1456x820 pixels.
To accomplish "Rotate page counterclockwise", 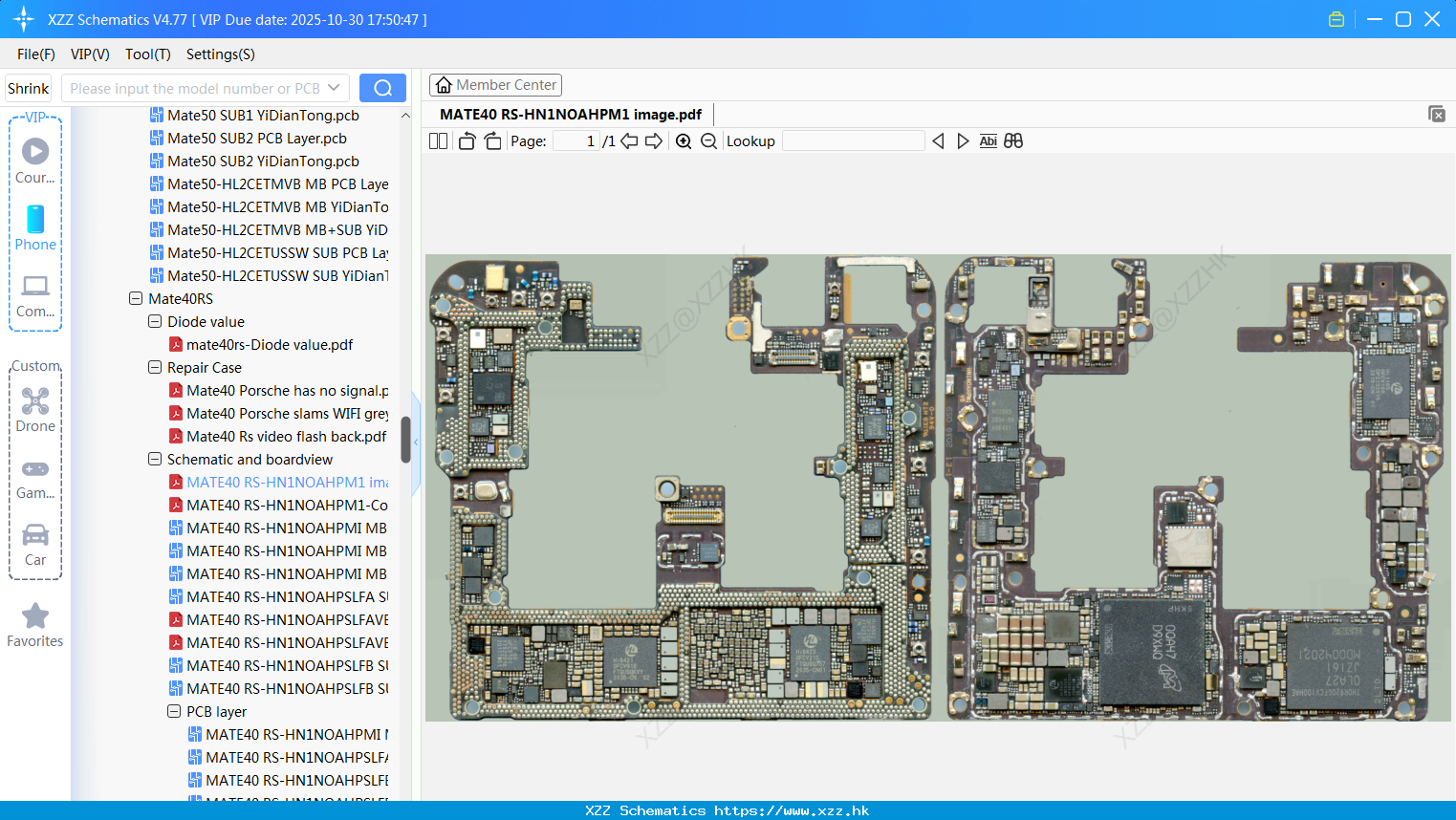I will [x=467, y=141].
